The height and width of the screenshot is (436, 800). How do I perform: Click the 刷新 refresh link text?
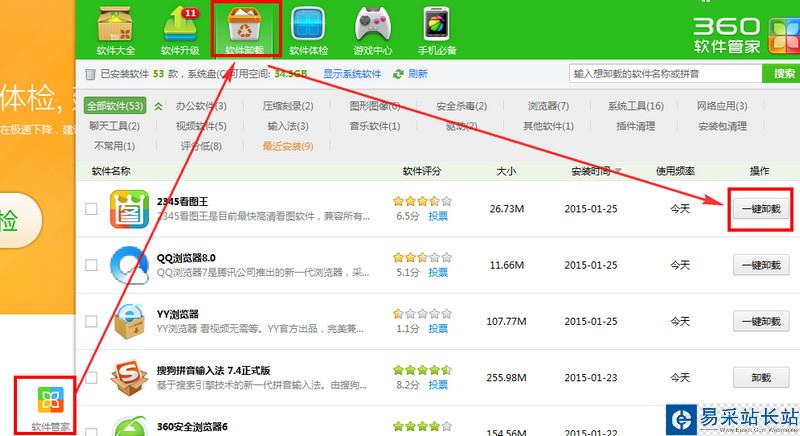coord(417,74)
